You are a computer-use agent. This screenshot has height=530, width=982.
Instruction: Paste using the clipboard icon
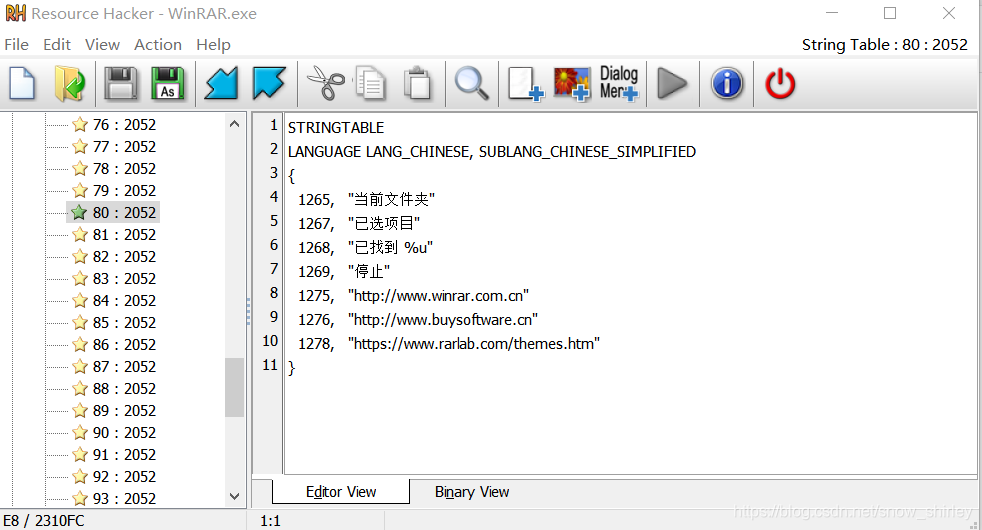pos(417,84)
